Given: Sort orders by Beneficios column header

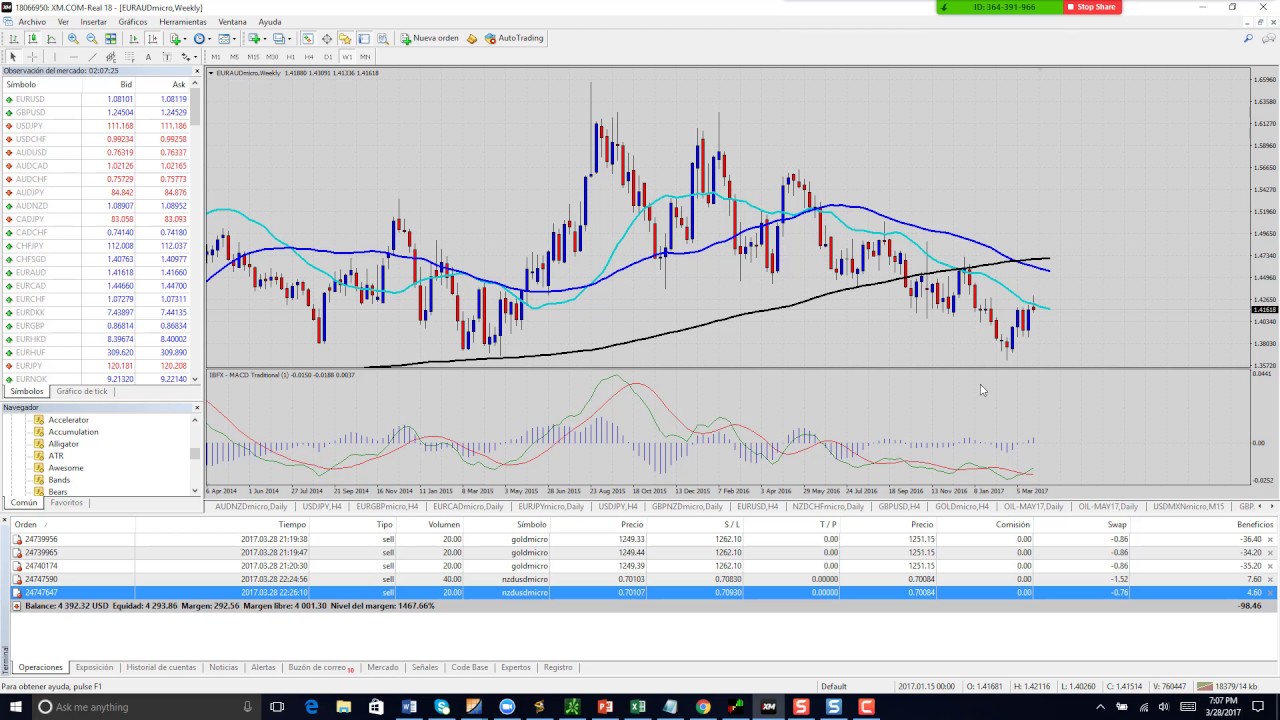Looking at the screenshot, I should point(1254,524).
